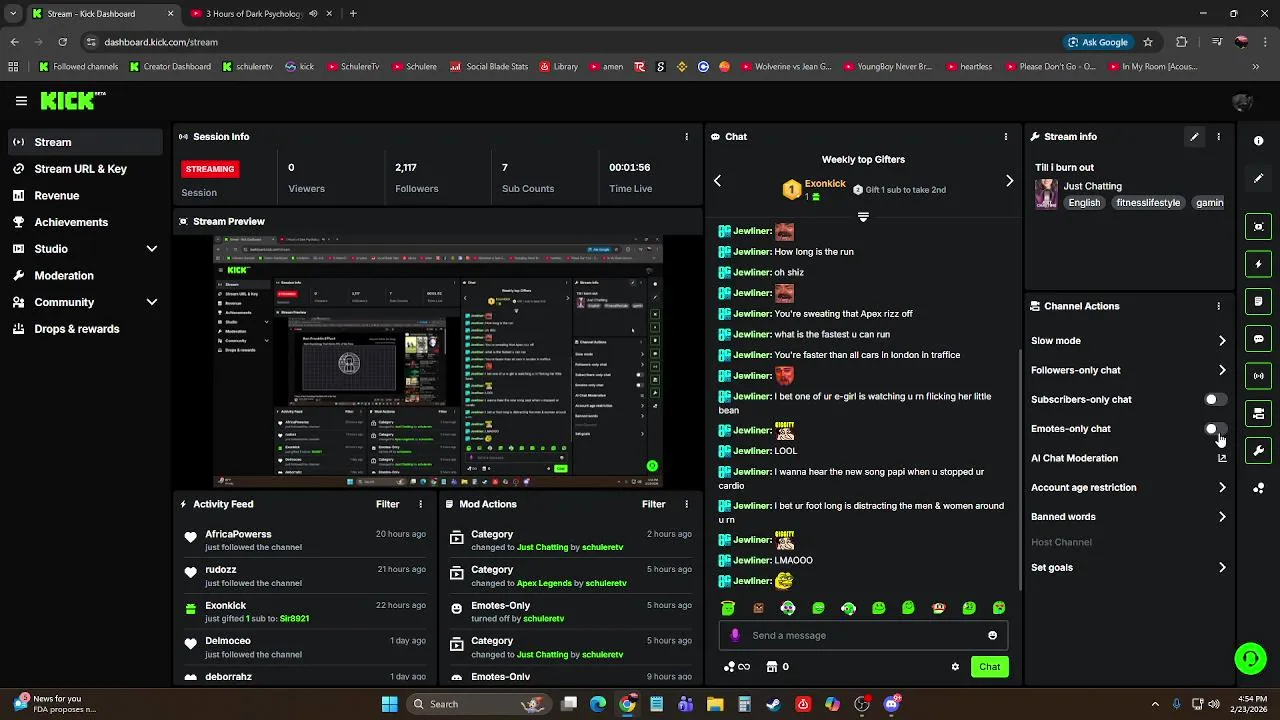Click the user avatar in the Kick header
Image resolution: width=1280 pixels, height=720 pixels.
(1243, 101)
